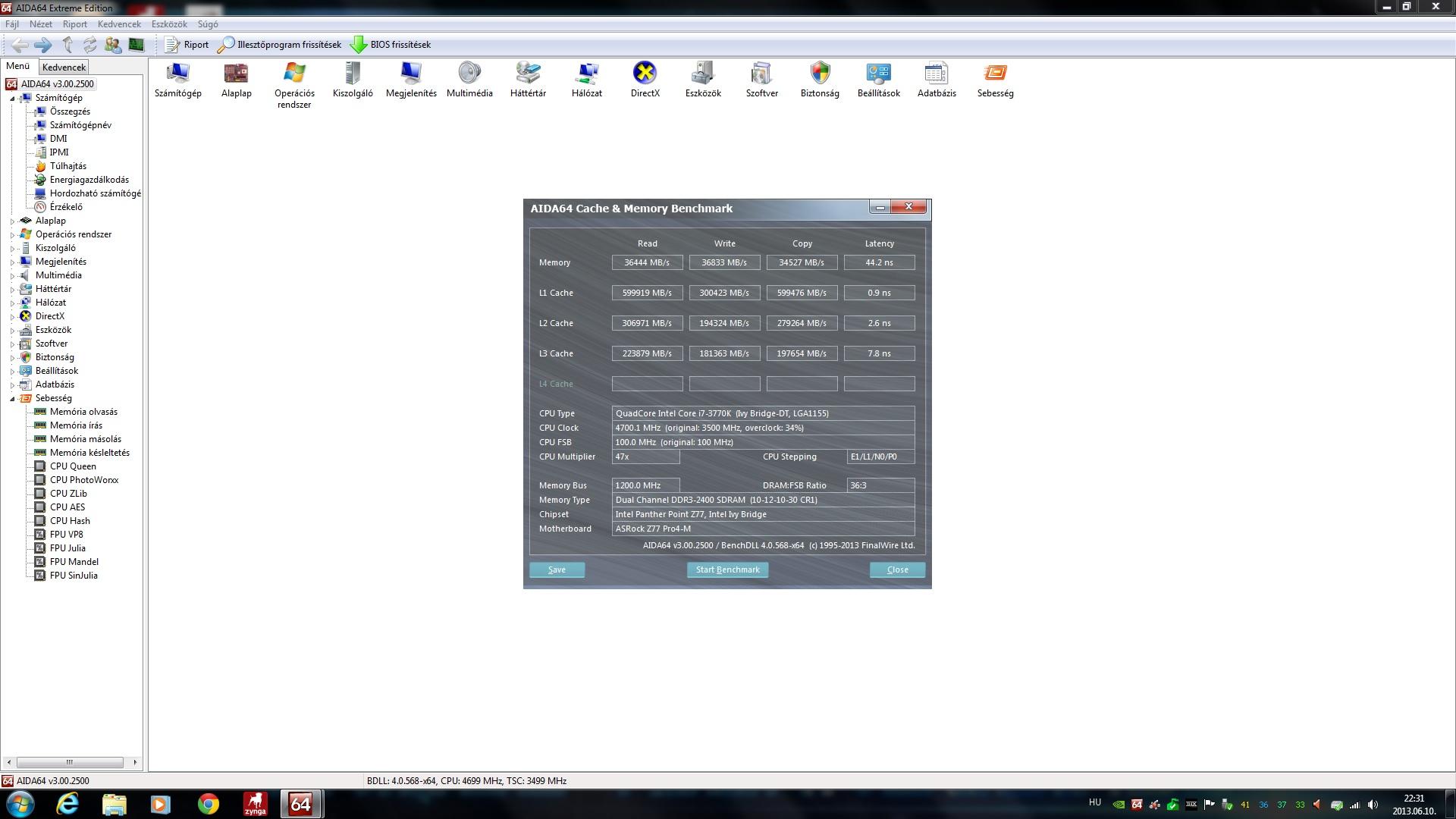Open the Háttértár category icon
This screenshot has width=1456, height=819.
point(528,80)
